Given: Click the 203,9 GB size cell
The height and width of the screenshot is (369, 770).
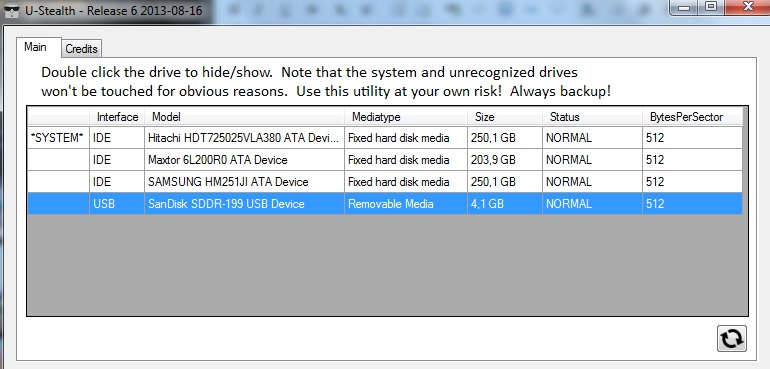Looking at the screenshot, I should coord(505,160).
